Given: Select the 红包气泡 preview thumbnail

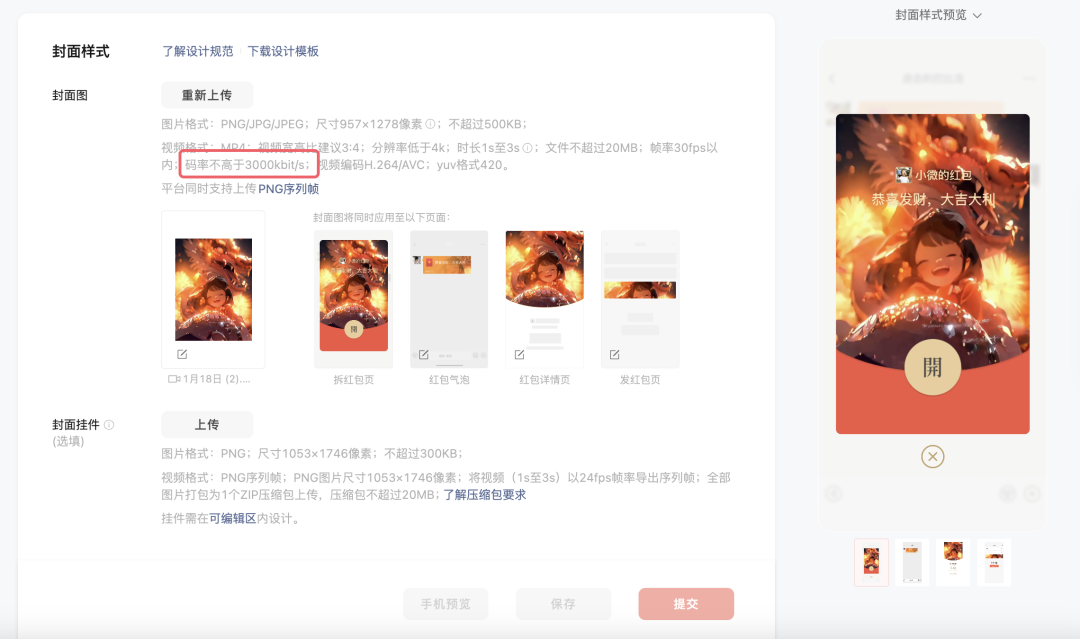Looking at the screenshot, I should 449,299.
